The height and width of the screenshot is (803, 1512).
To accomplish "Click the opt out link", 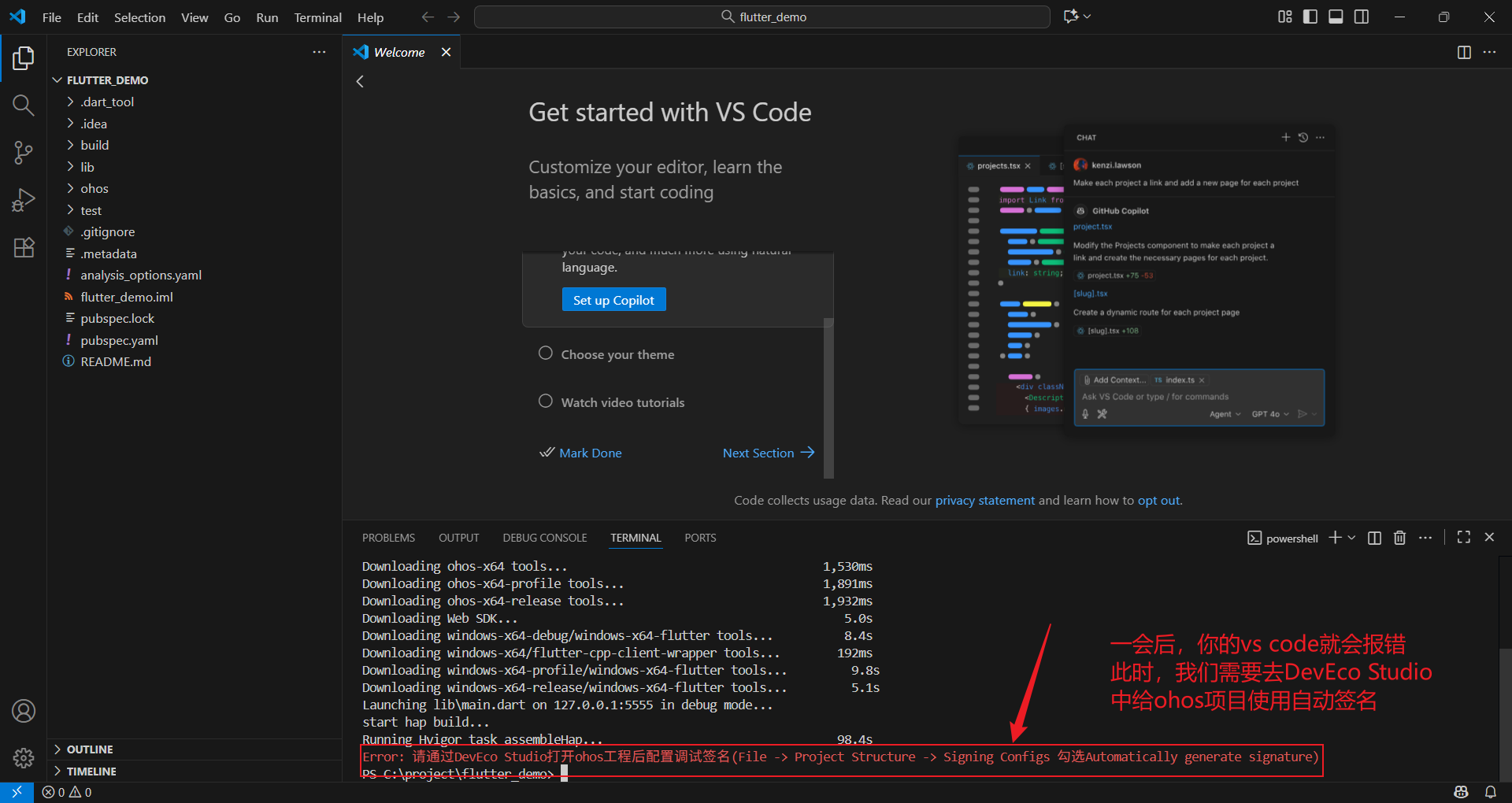I will (1158, 501).
